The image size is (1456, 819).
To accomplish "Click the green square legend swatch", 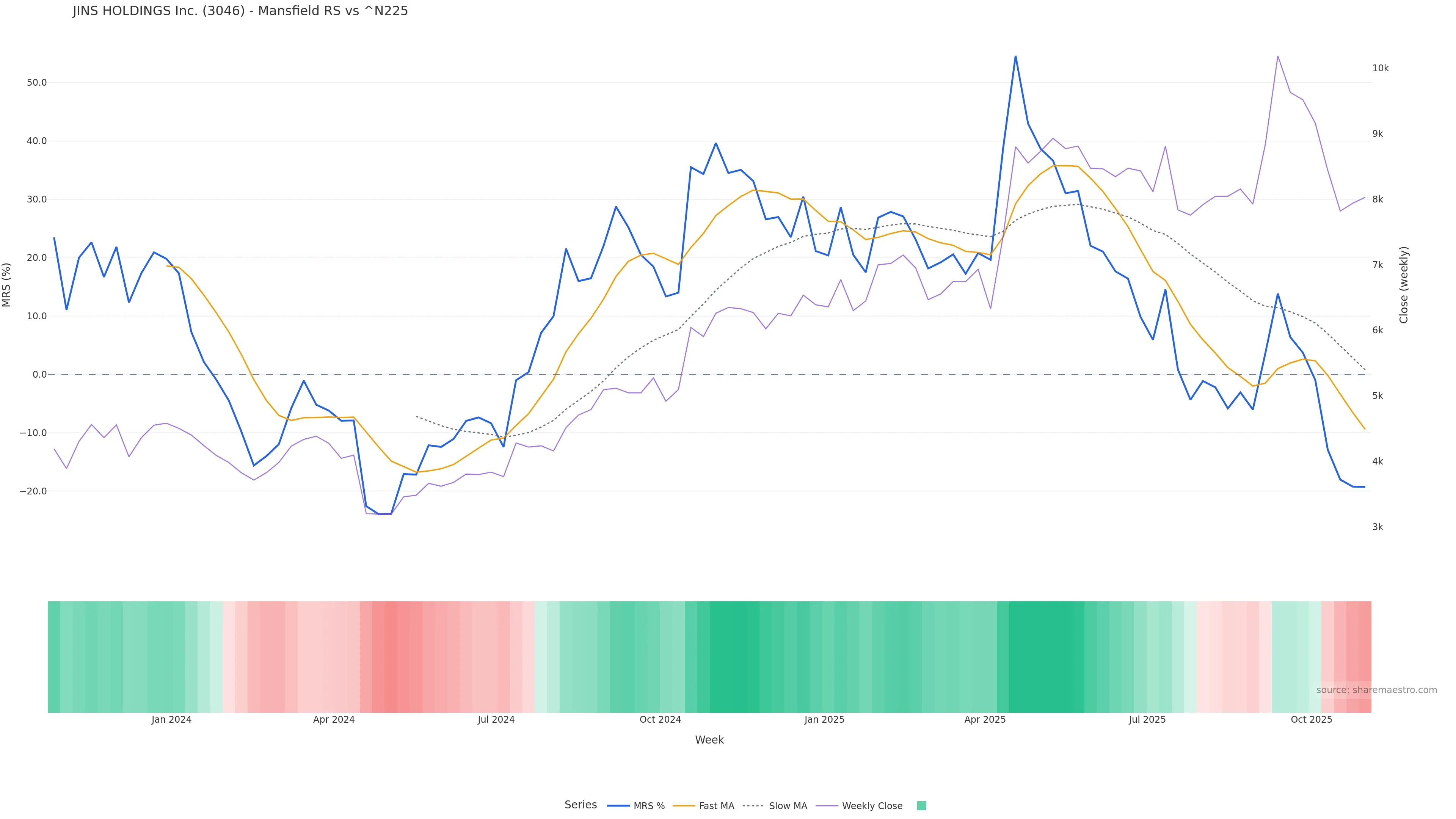I will (x=921, y=806).
